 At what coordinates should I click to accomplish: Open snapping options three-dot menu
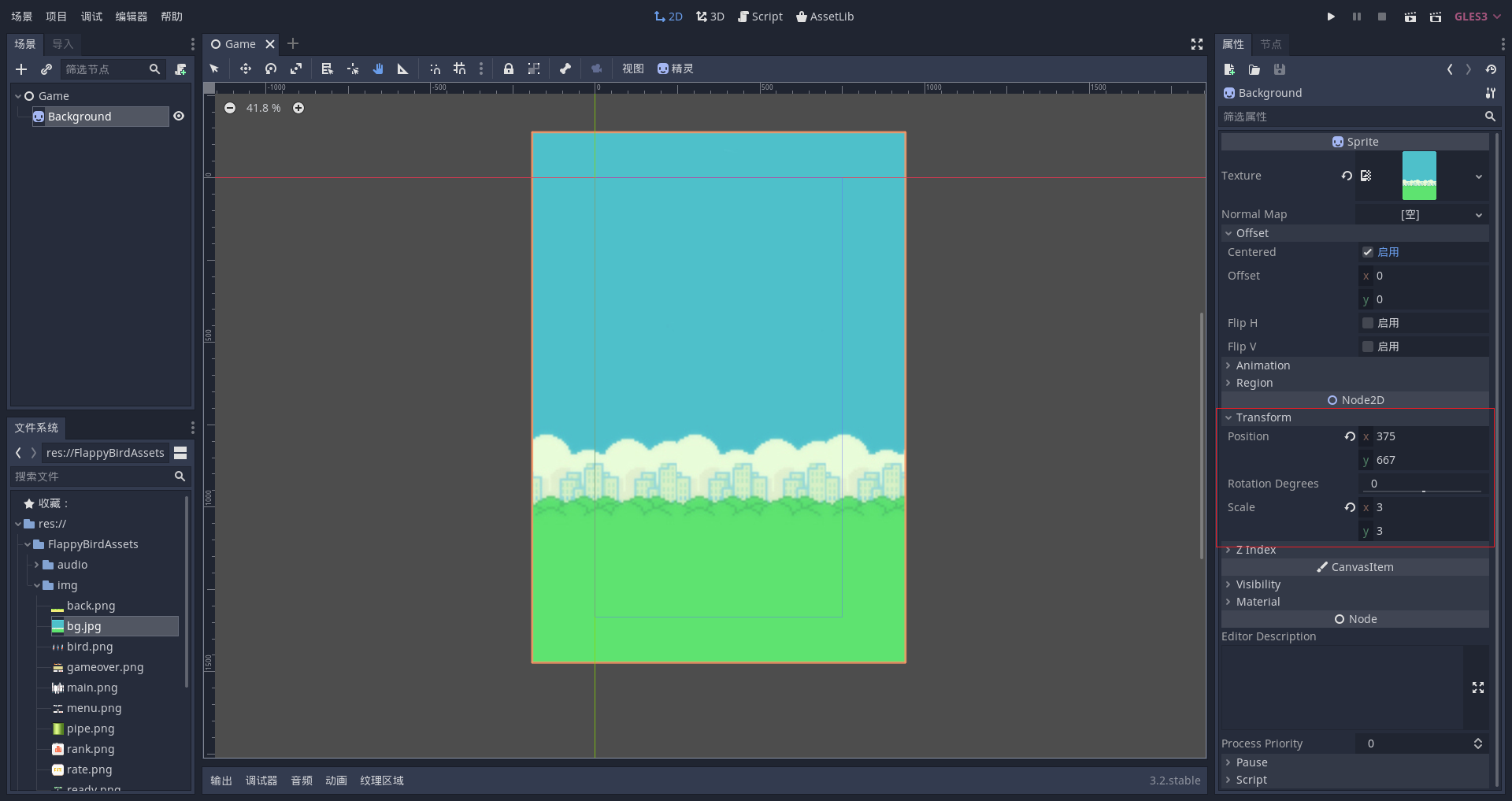click(x=481, y=69)
